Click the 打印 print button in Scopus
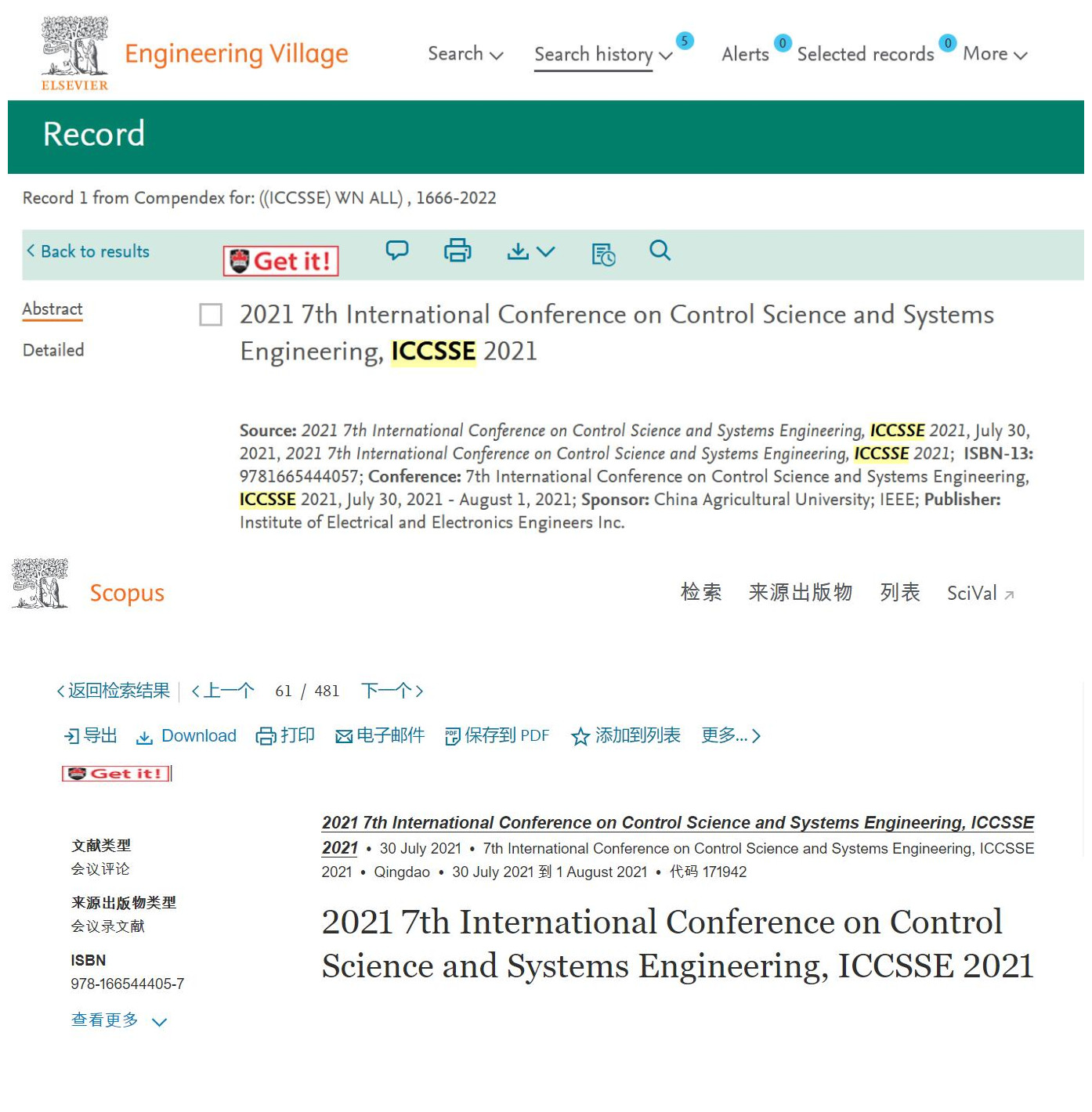 point(285,735)
